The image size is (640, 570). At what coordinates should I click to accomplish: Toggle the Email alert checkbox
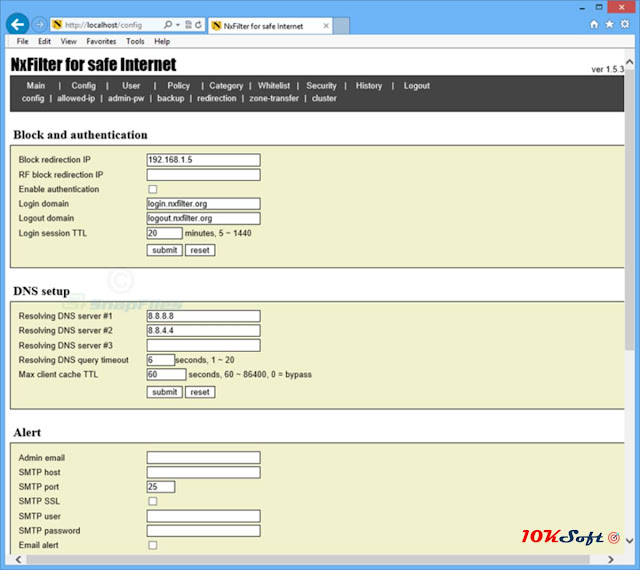(x=153, y=545)
